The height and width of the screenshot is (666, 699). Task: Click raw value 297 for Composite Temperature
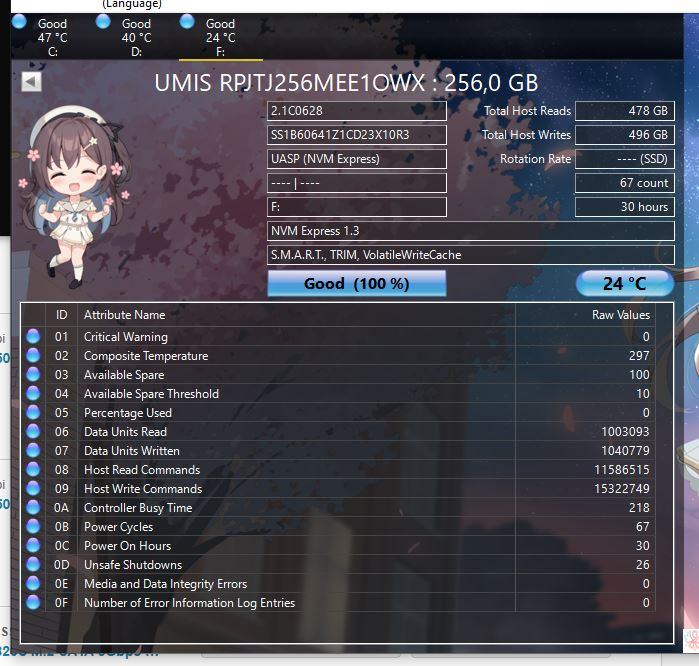(x=639, y=356)
